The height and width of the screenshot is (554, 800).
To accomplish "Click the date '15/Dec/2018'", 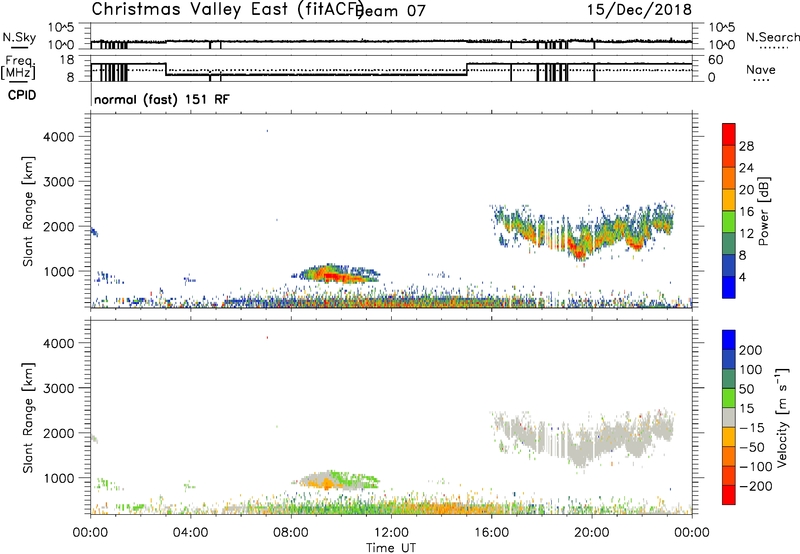I will 639,10.
